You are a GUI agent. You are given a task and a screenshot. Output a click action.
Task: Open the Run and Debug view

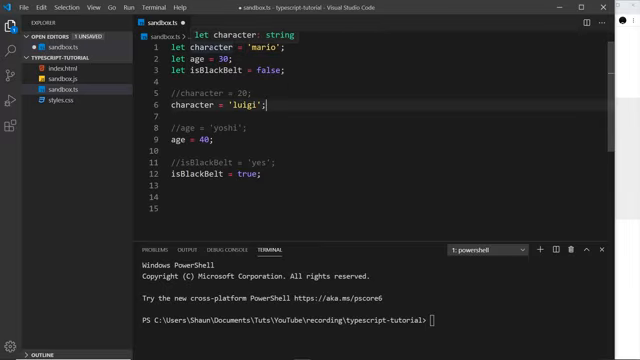[x=10, y=100]
